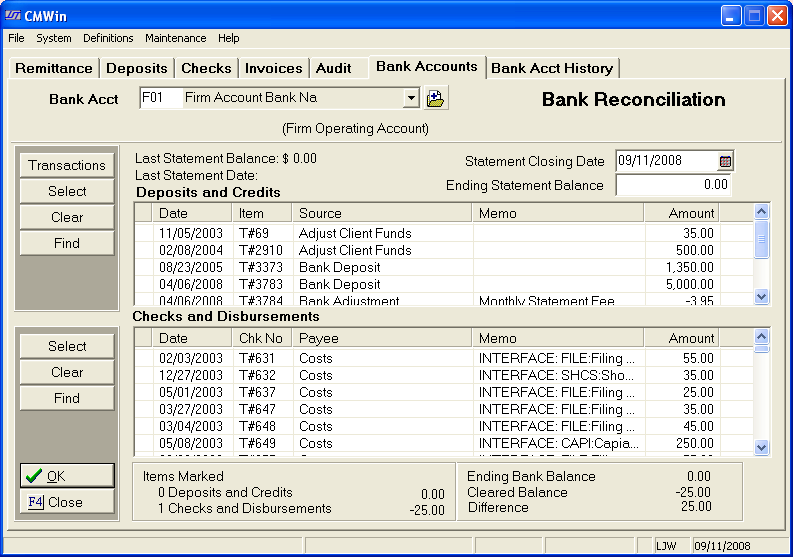This screenshot has width=793, height=557.
Task: Open the Invoices tab
Action: click(273, 68)
